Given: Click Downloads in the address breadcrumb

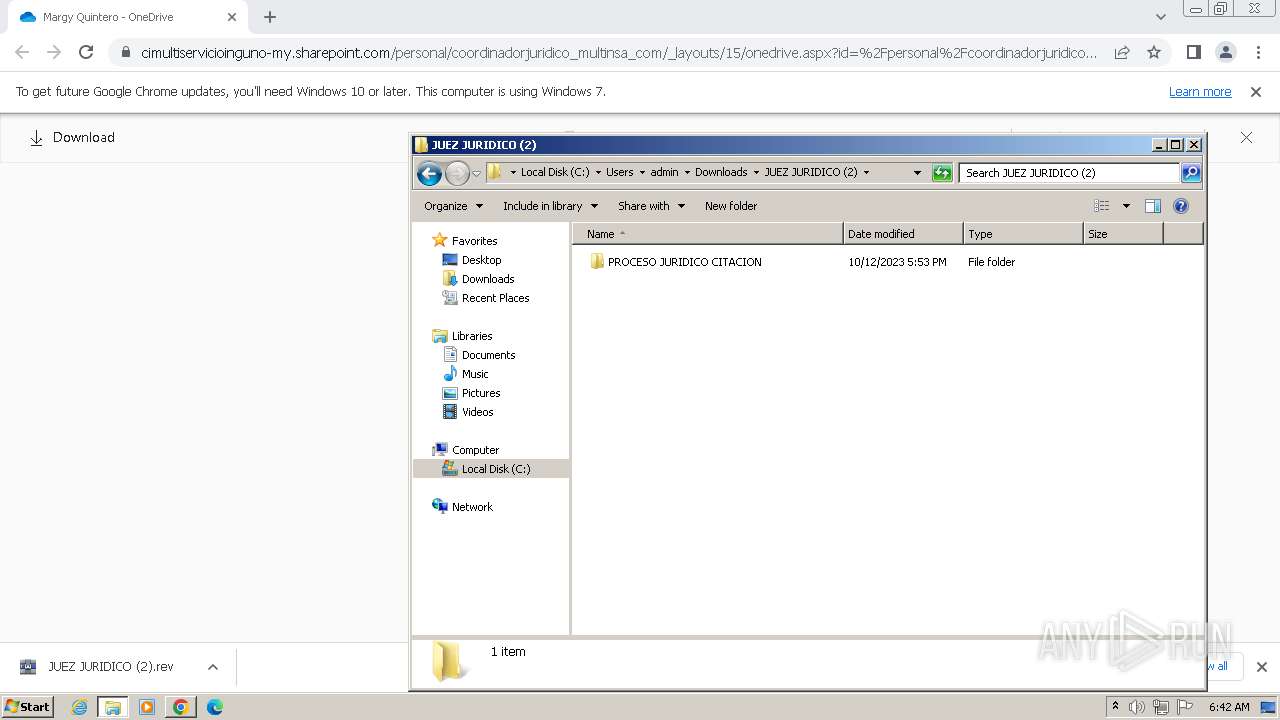Looking at the screenshot, I should click(x=721, y=172).
